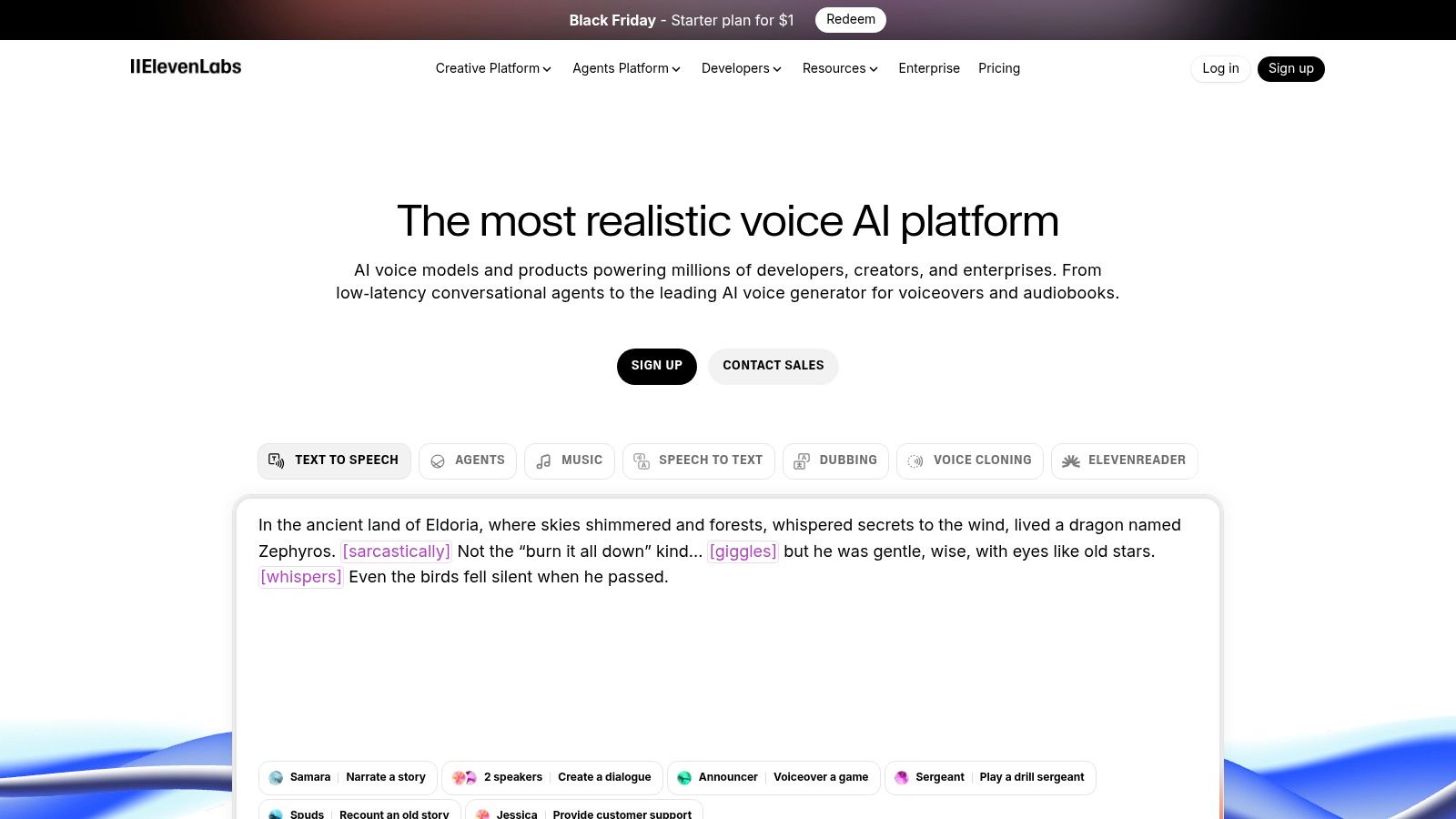Viewport: 1456px width, 819px height.
Task: Expand the Resources menu
Action: coord(839,68)
